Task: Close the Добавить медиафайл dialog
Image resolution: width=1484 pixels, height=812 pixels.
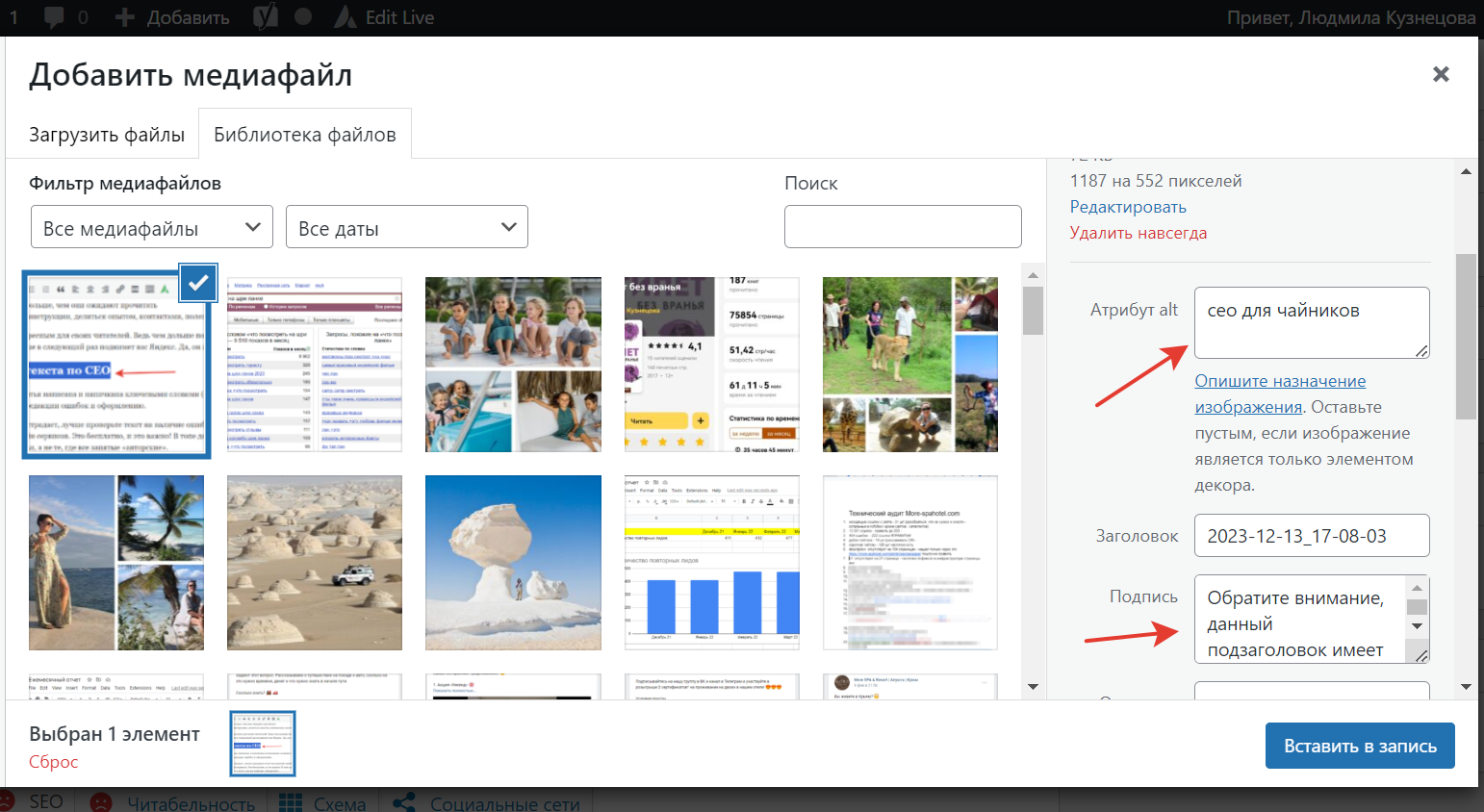Action: pyautogui.click(x=1441, y=74)
